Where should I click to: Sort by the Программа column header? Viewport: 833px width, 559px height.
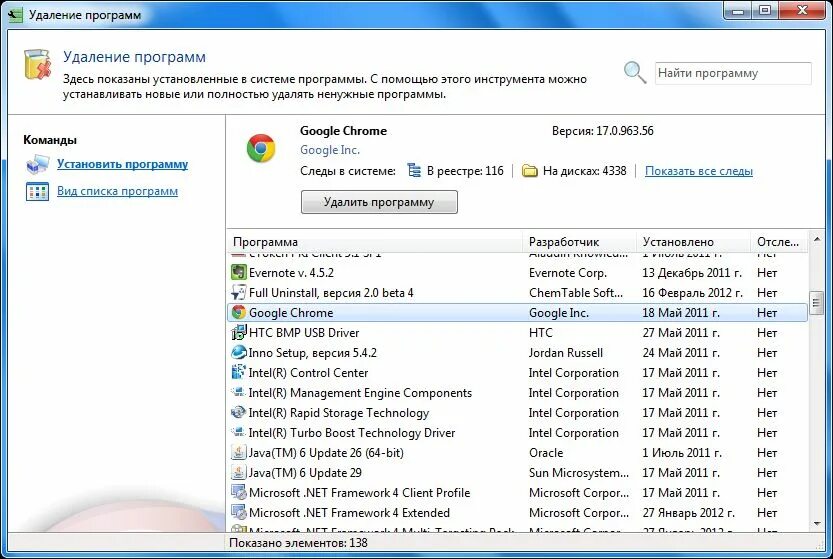(375, 242)
